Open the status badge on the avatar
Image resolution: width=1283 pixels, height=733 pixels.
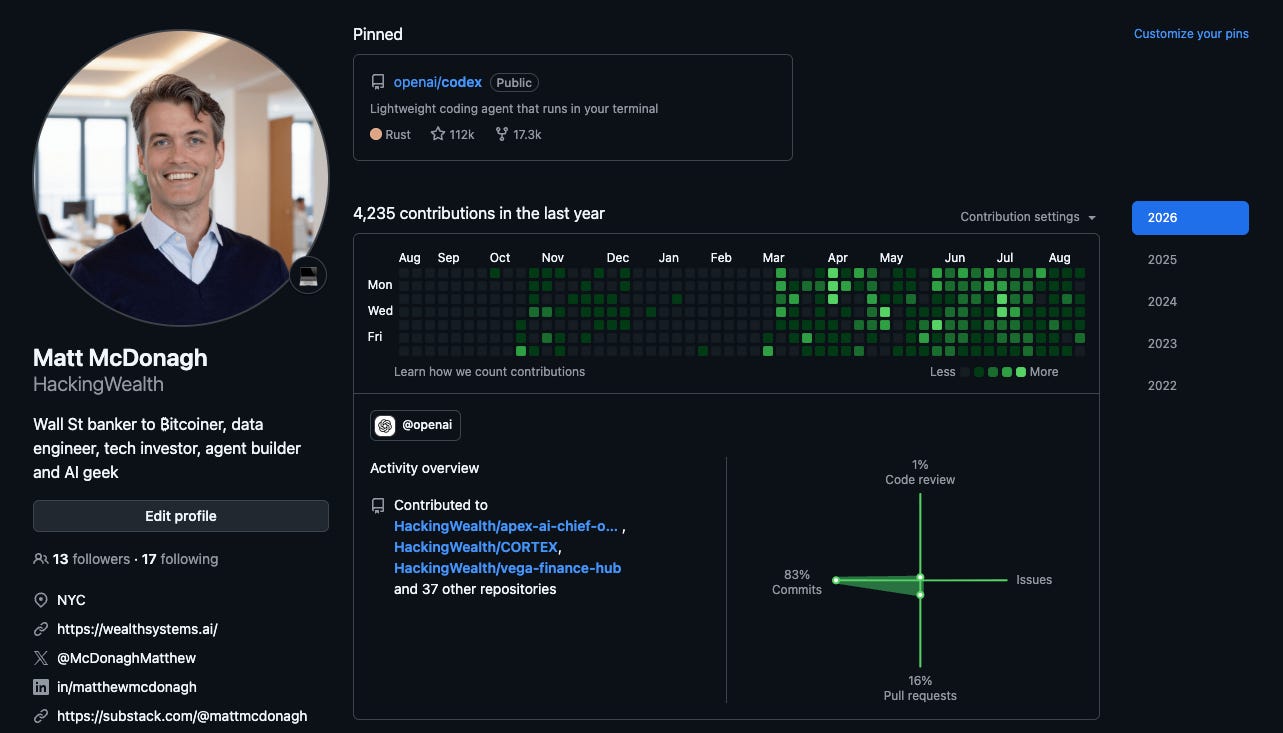click(x=308, y=274)
